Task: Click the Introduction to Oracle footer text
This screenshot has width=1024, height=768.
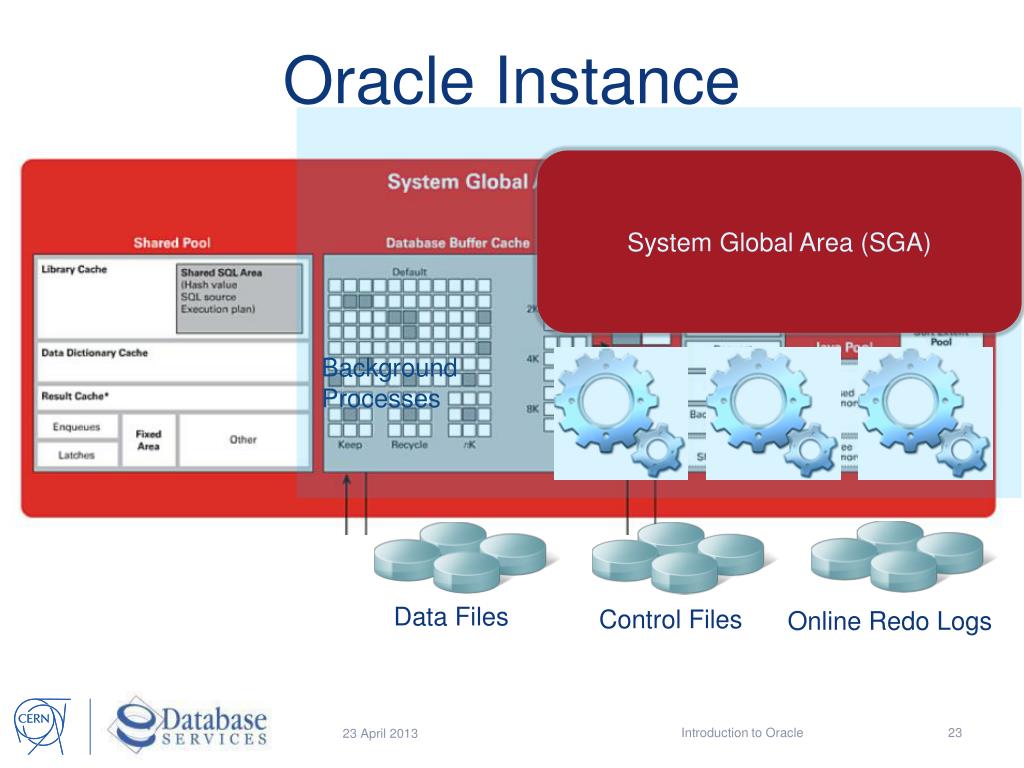Action: 742,733
